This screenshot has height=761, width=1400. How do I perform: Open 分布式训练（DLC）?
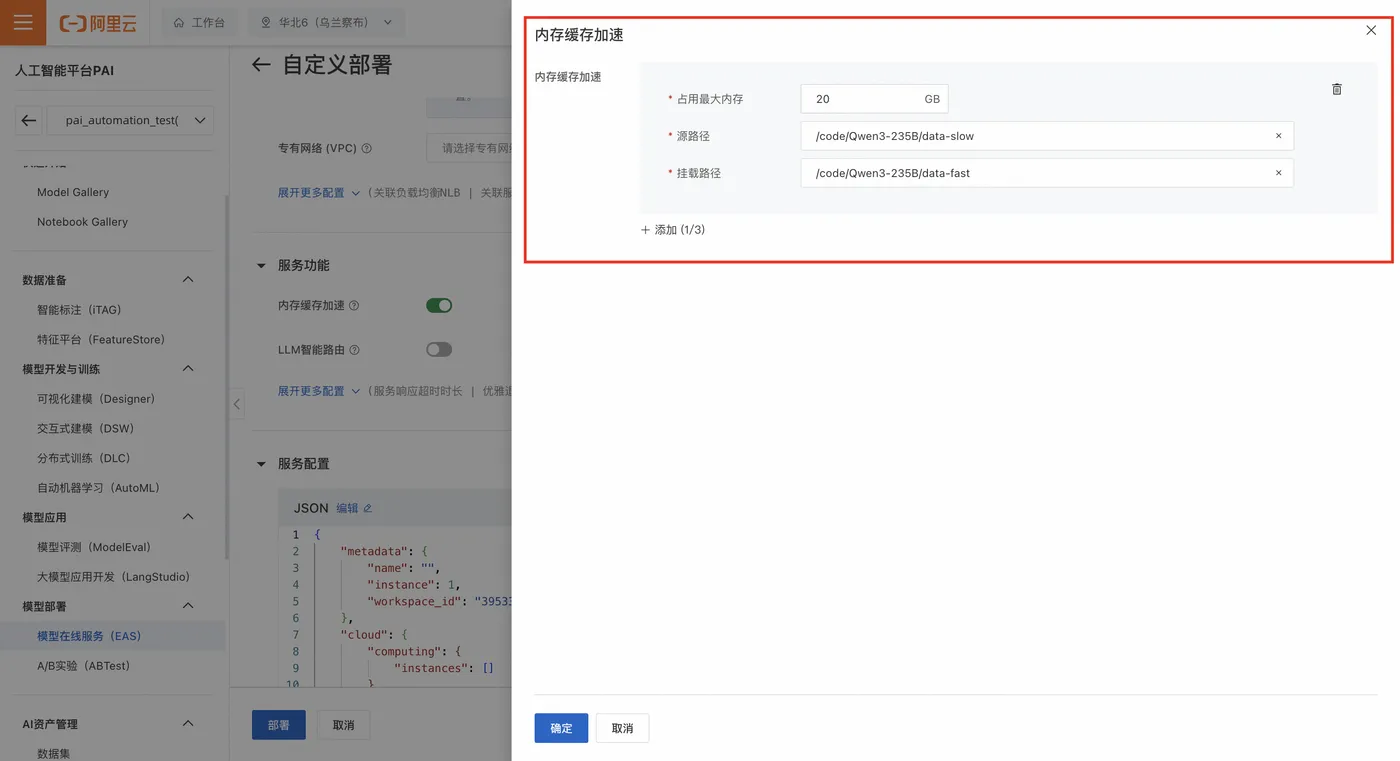pos(83,458)
